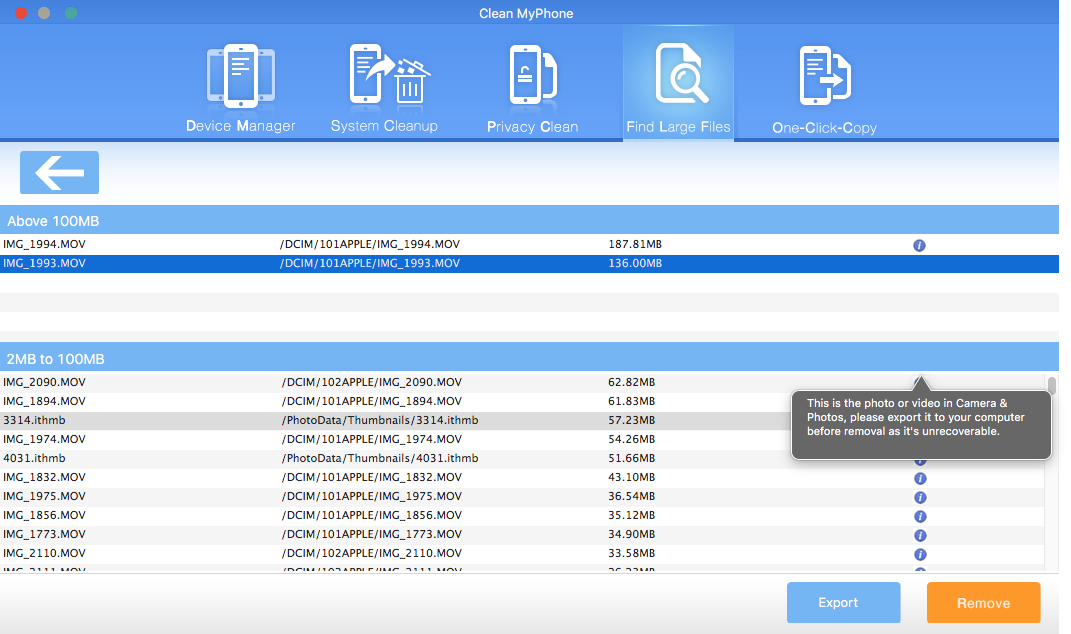
Task: Click the 187.81MB size value
Action: (635, 245)
